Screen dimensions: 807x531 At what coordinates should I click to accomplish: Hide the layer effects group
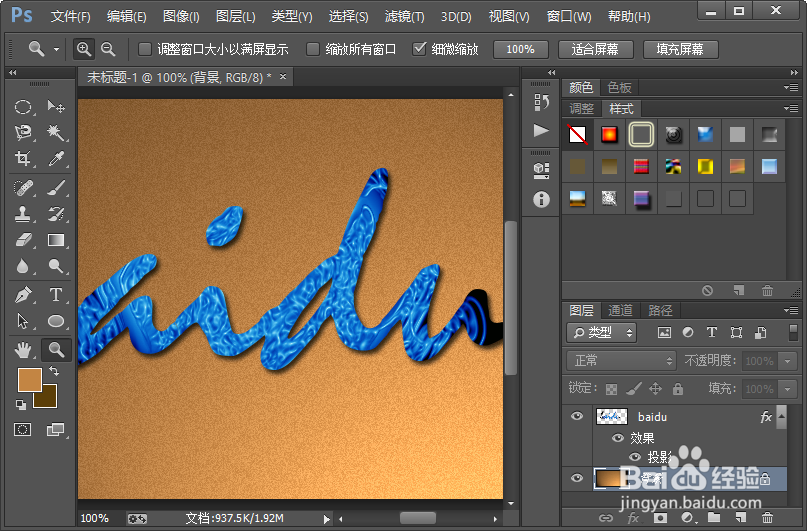(x=618, y=438)
